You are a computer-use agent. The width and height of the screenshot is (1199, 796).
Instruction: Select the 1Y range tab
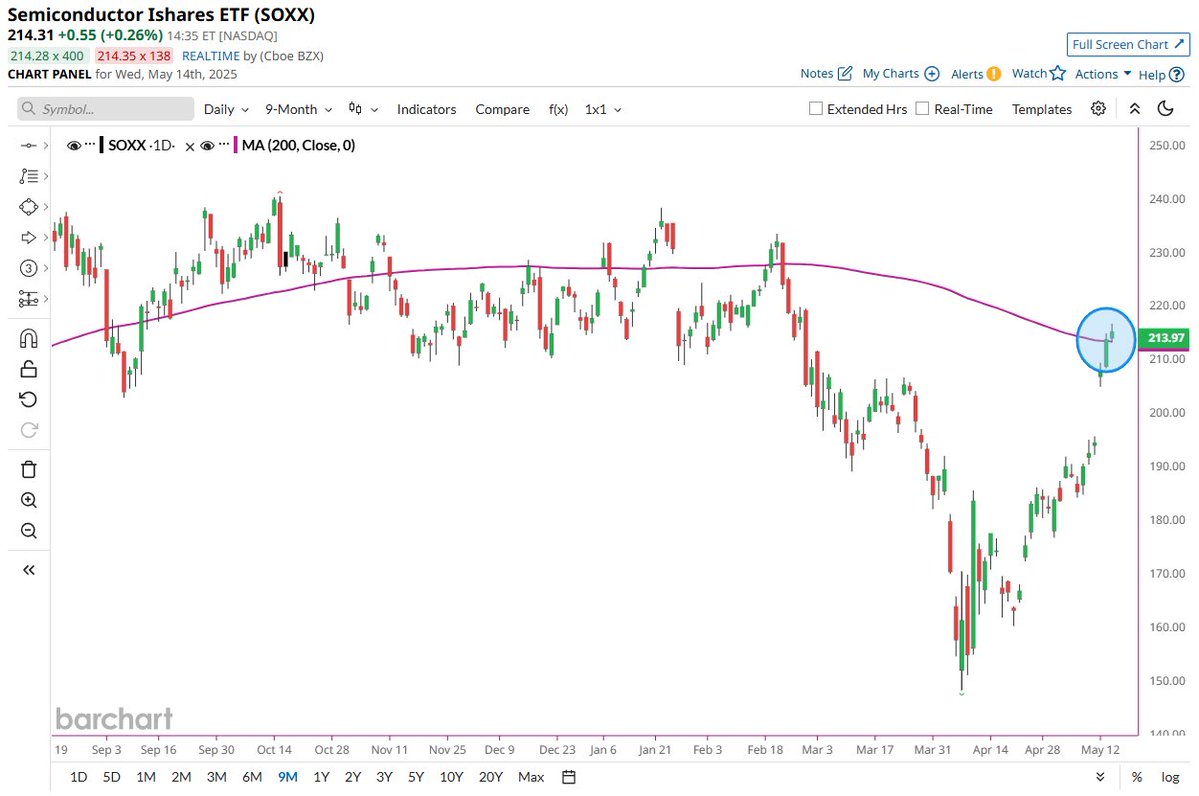[321, 777]
